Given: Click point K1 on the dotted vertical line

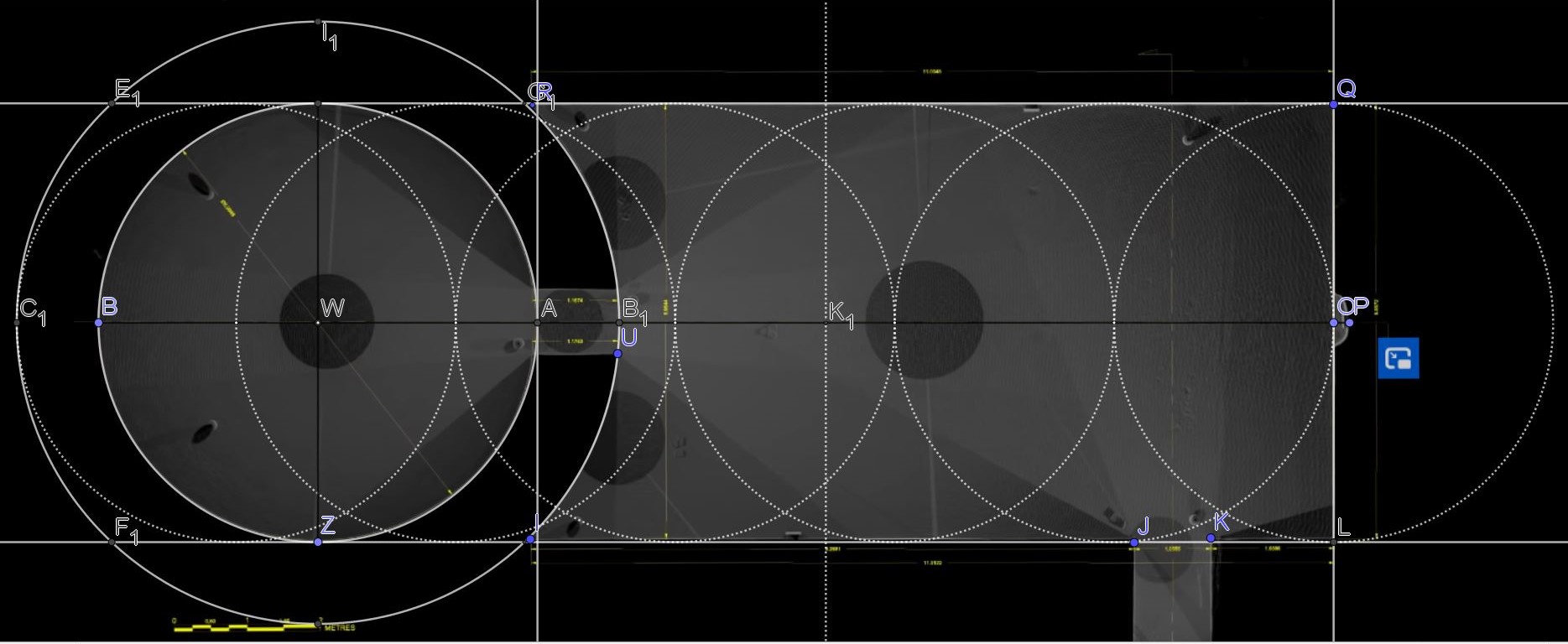Looking at the screenshot, I should coord(826,323).
